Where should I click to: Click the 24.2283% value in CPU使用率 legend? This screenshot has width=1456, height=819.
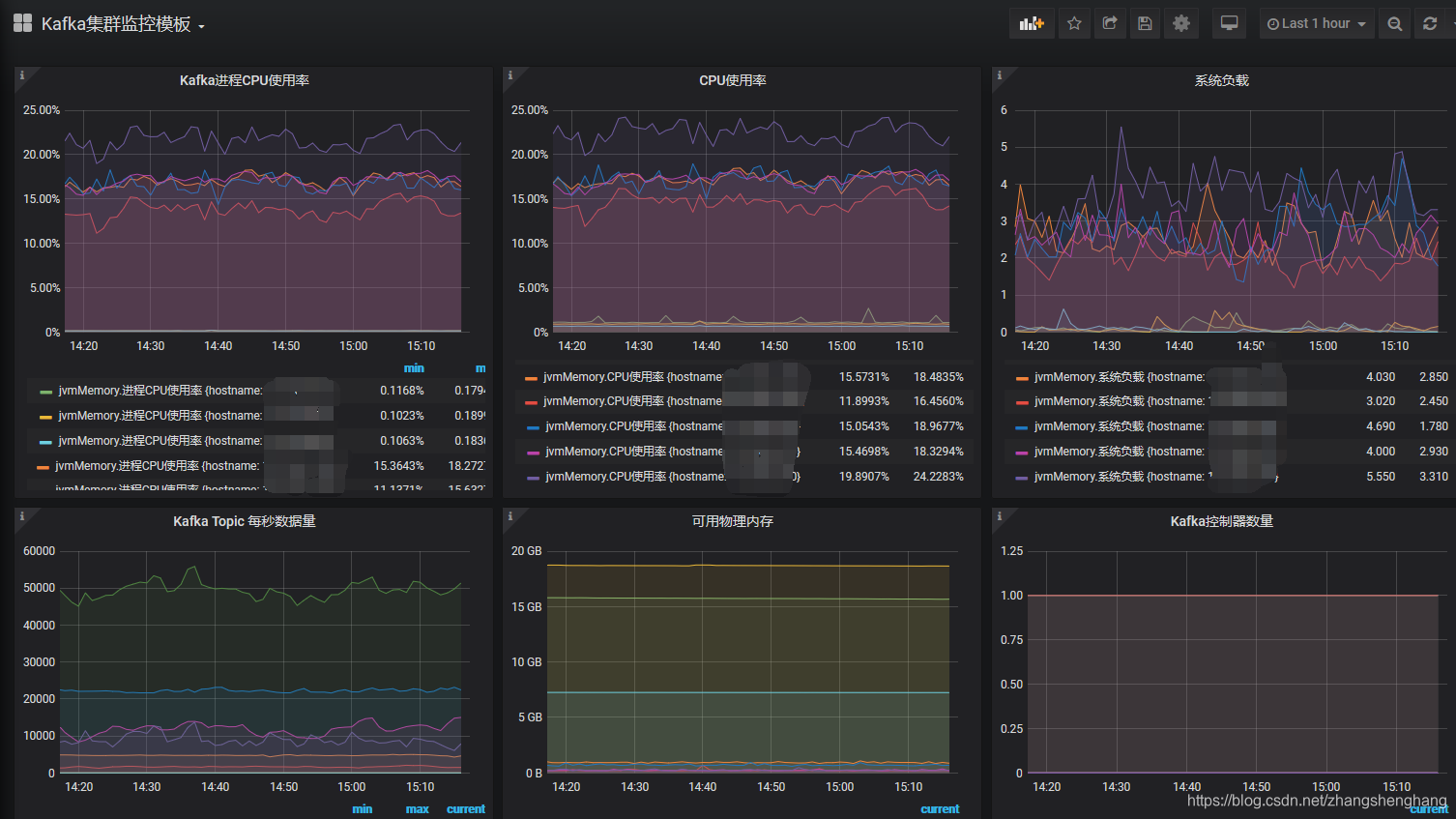click(939, 477)
